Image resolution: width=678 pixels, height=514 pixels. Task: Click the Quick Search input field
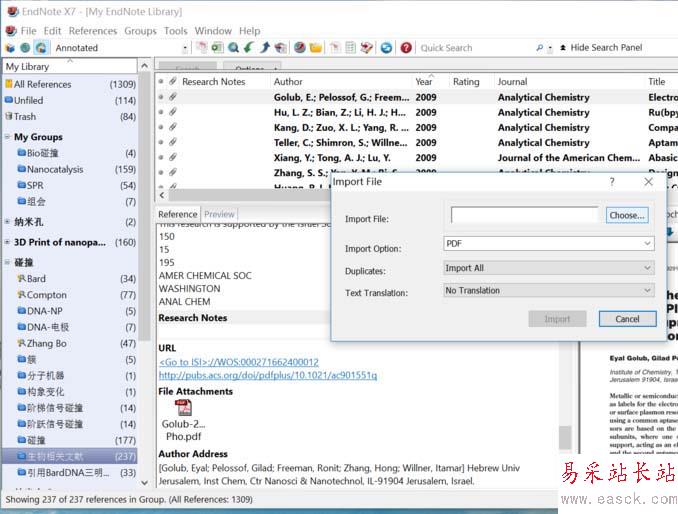(476, 48)
